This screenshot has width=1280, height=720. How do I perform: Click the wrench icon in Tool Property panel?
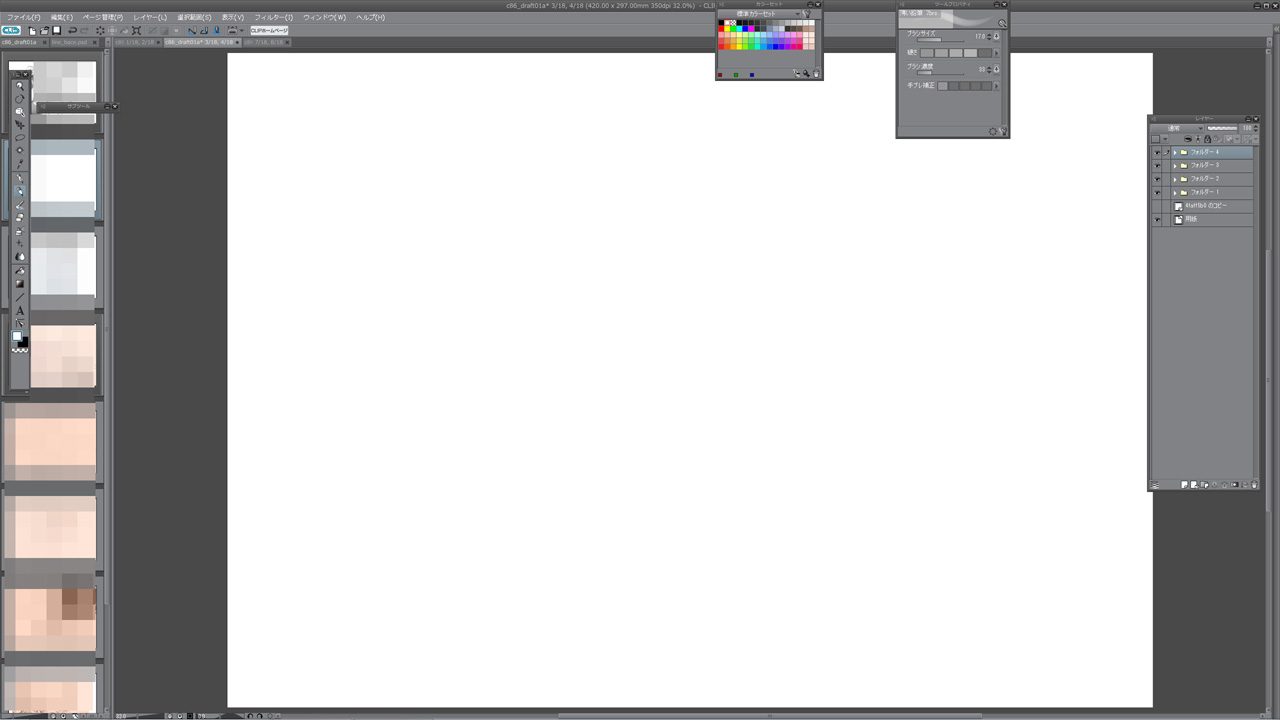coord(1003,131)
